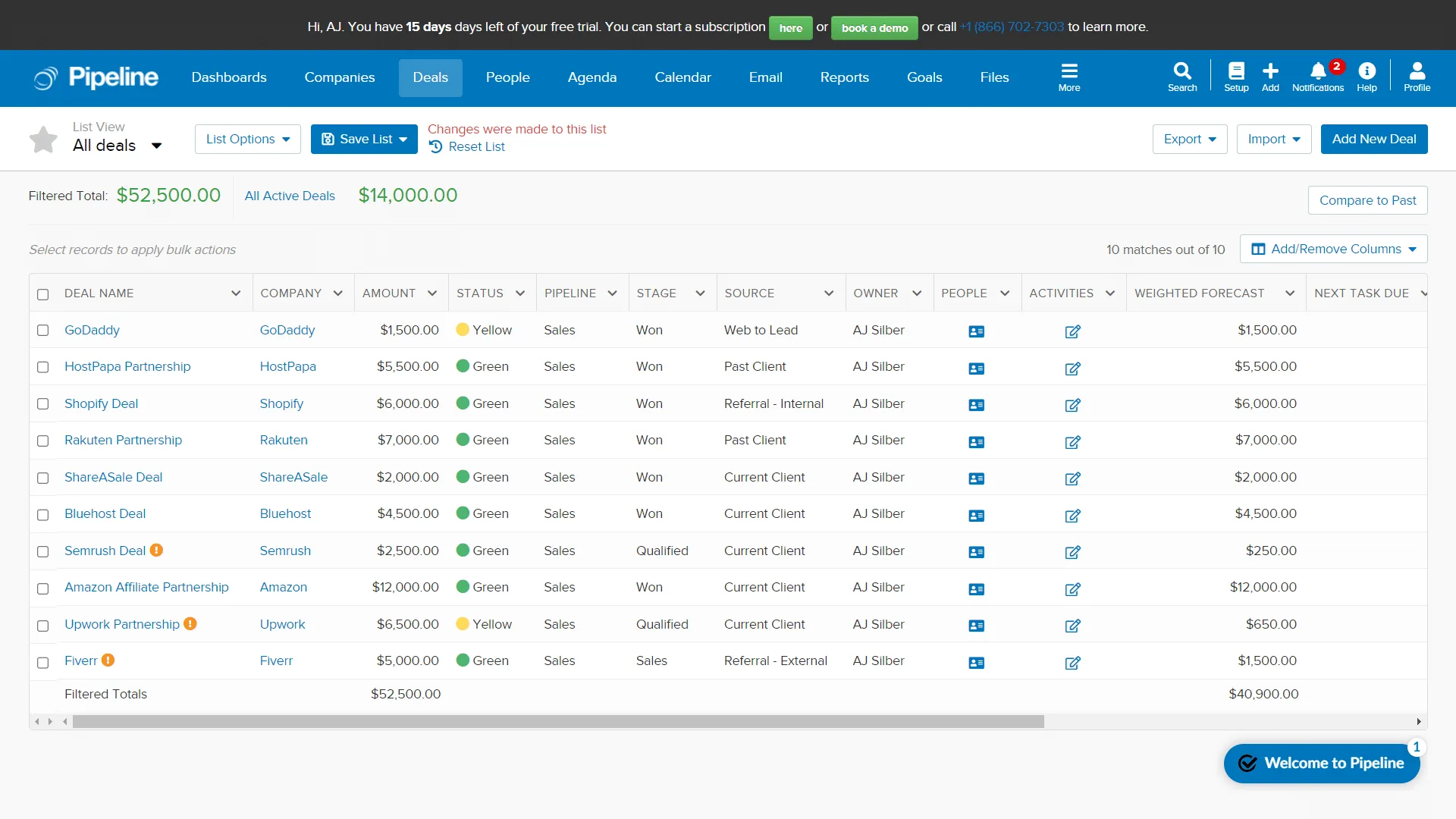Go to the Companies tab
Screen dimensions: 1456x819
340,77
